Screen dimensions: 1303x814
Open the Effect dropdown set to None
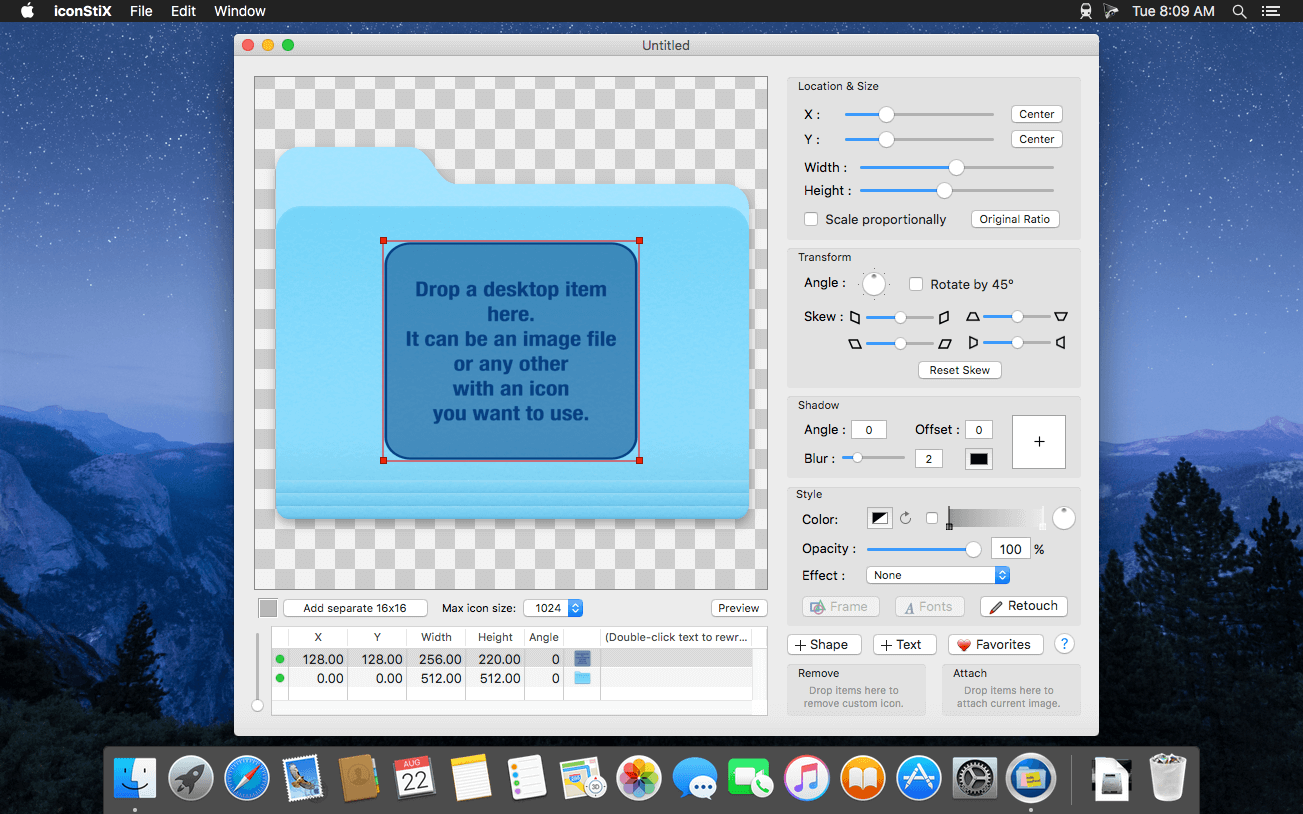coord(938,575)
